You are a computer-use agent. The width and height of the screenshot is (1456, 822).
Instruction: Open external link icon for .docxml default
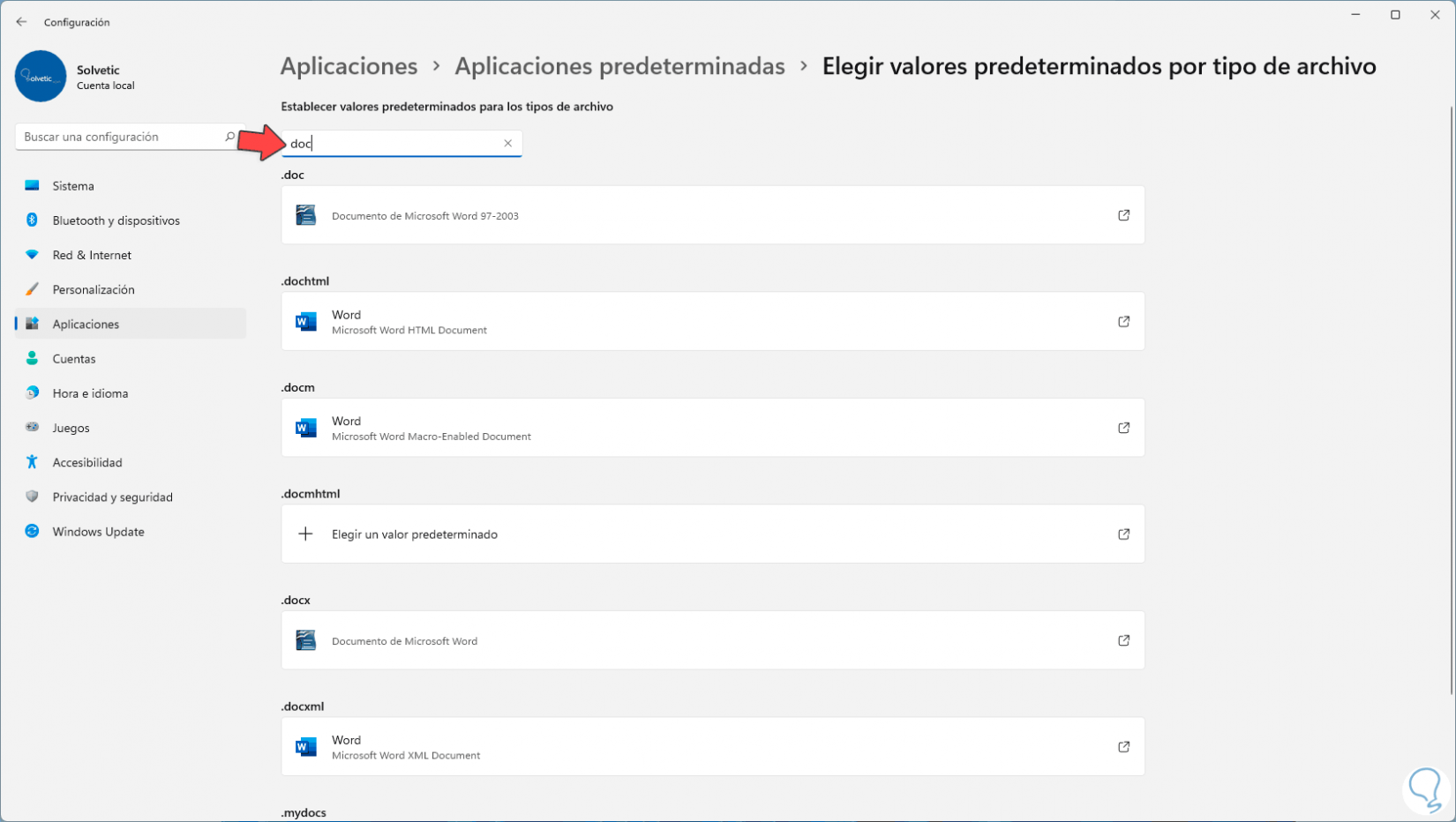[1123, 747]
